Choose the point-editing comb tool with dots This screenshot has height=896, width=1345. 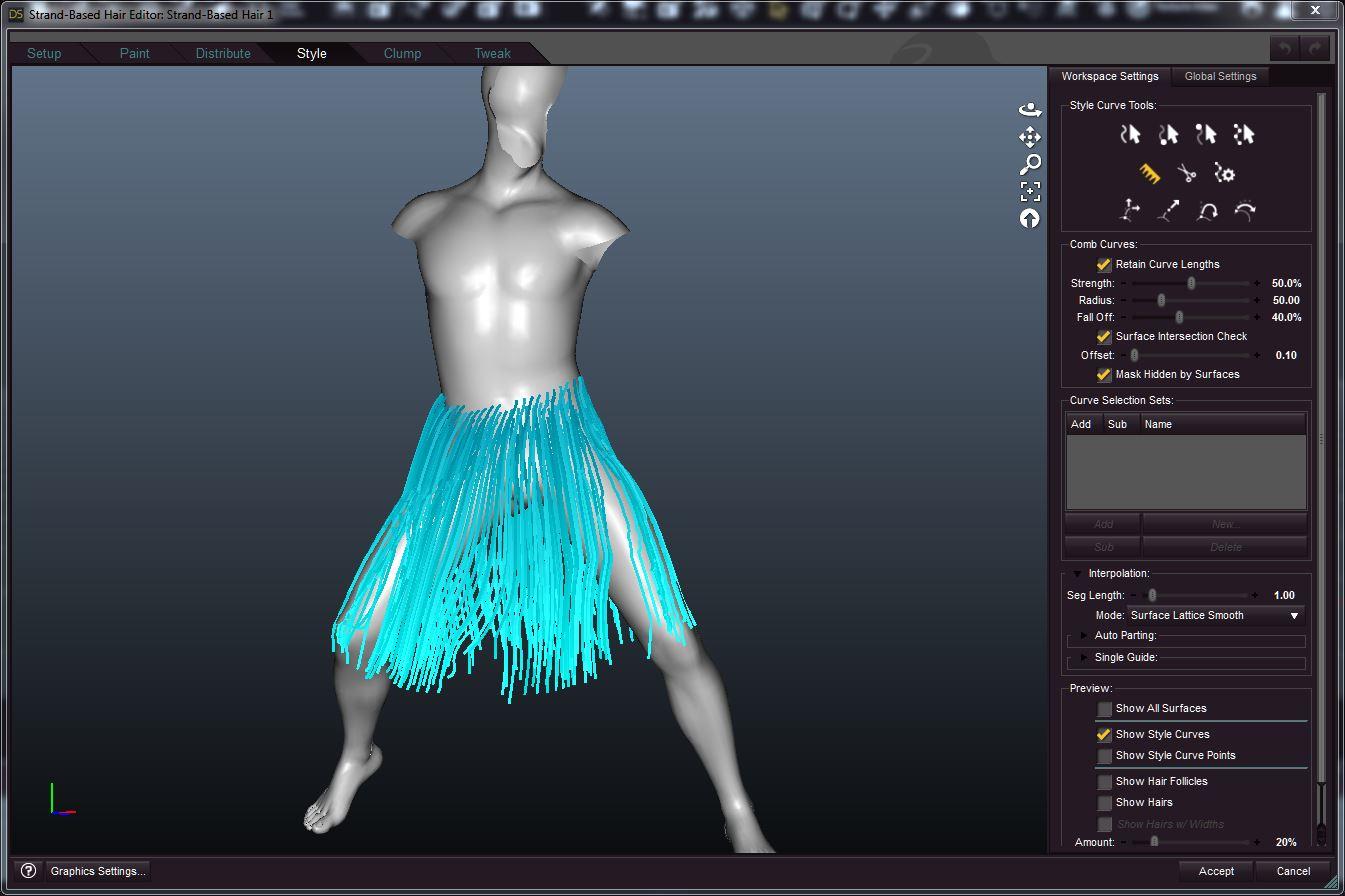1243,133
